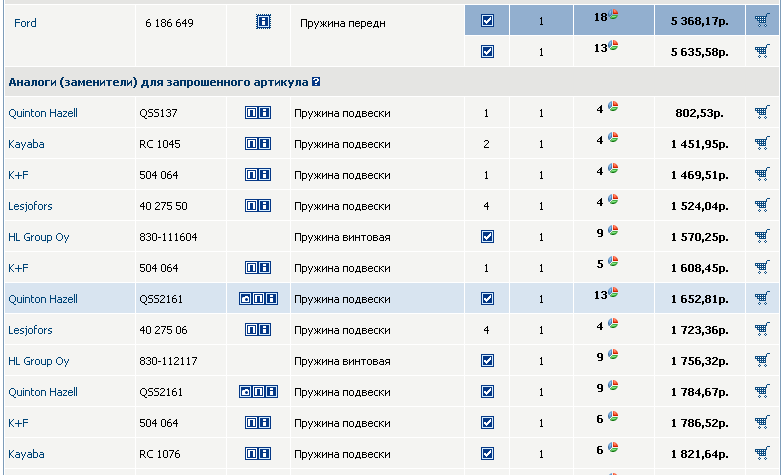Open HL Group Oy link for 830-111604
Screen dimensions: 783x475
click(x=38, y=237)
